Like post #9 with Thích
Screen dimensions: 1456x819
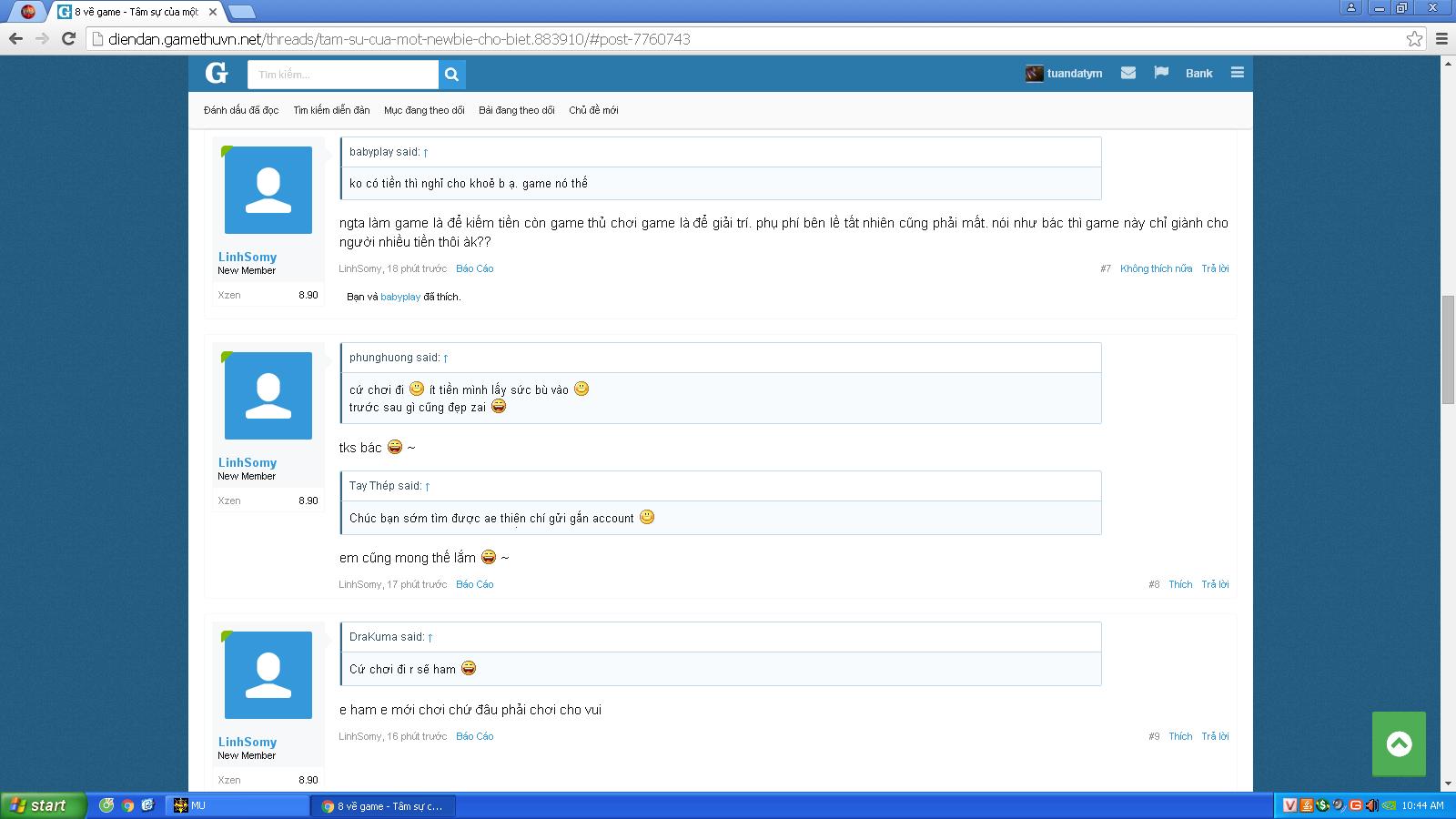coord(1180,736)
